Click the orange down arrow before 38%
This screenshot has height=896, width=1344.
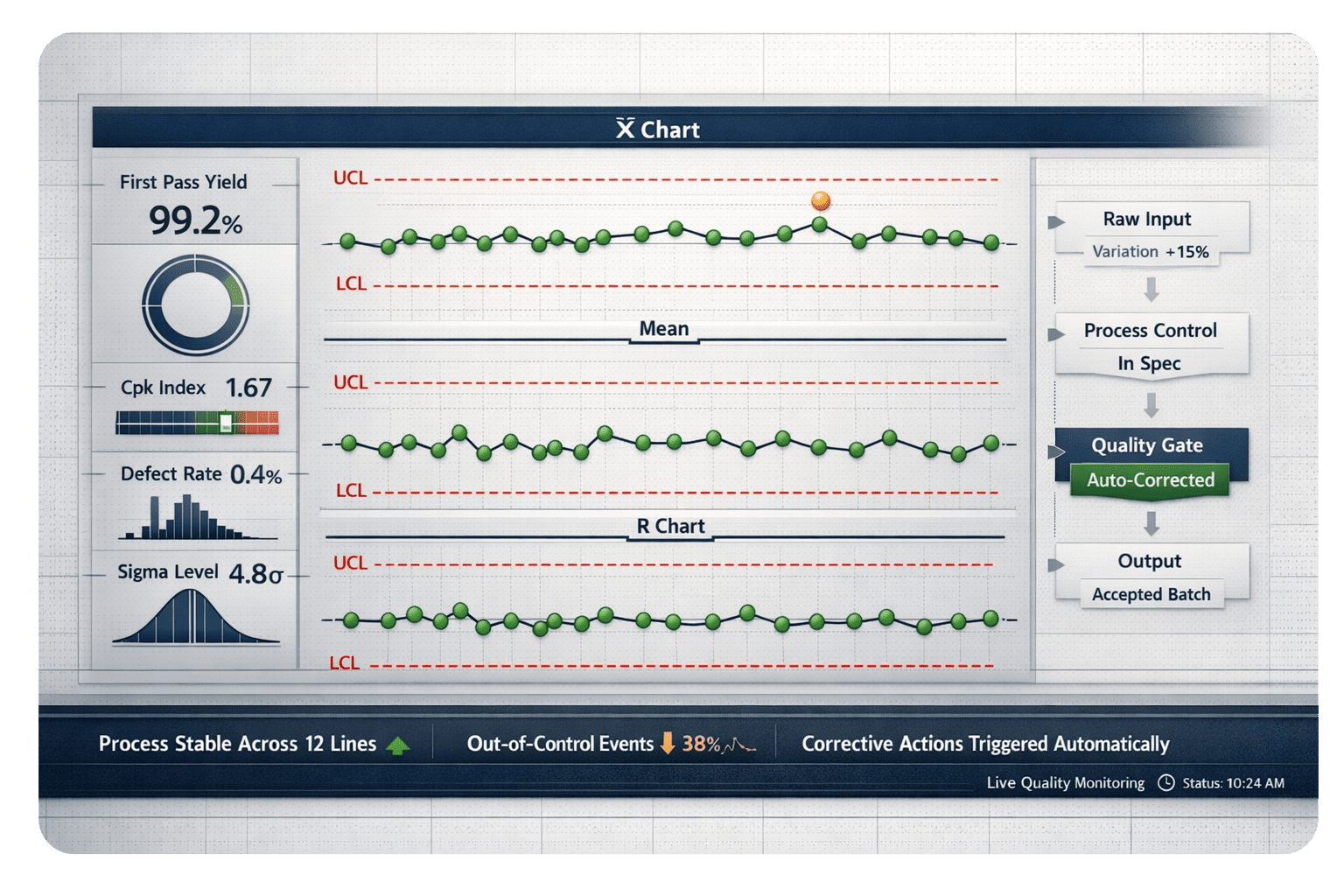(x=668, y=743)
